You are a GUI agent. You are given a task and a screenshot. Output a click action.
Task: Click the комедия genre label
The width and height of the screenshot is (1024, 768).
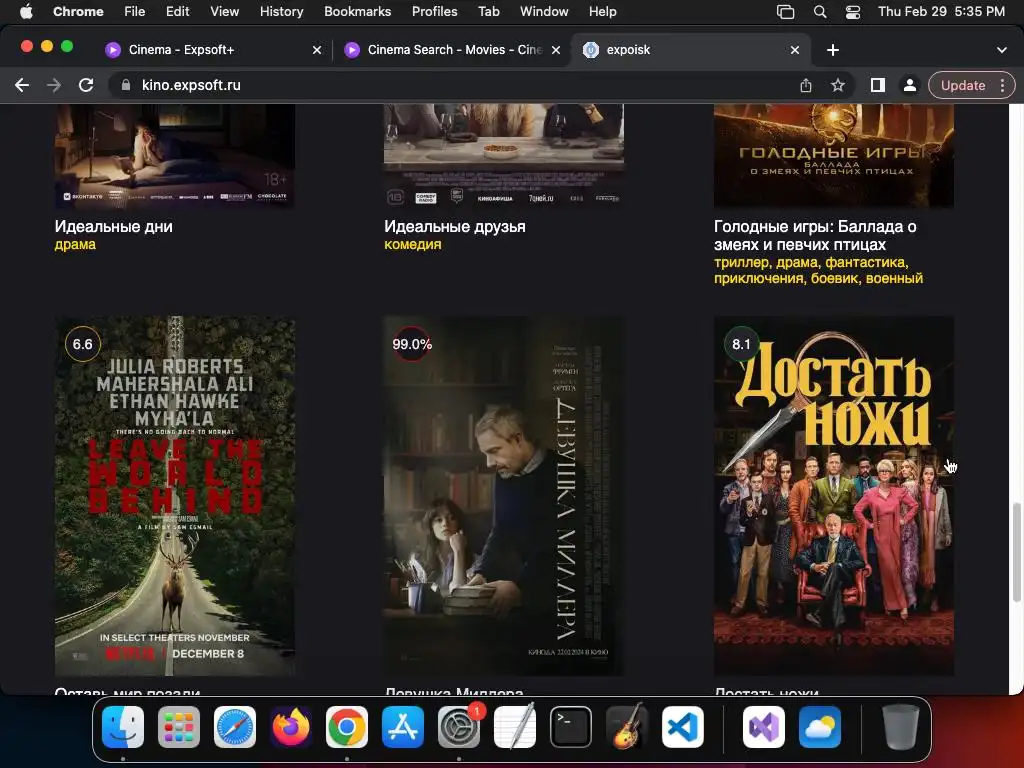coord(413,245)
